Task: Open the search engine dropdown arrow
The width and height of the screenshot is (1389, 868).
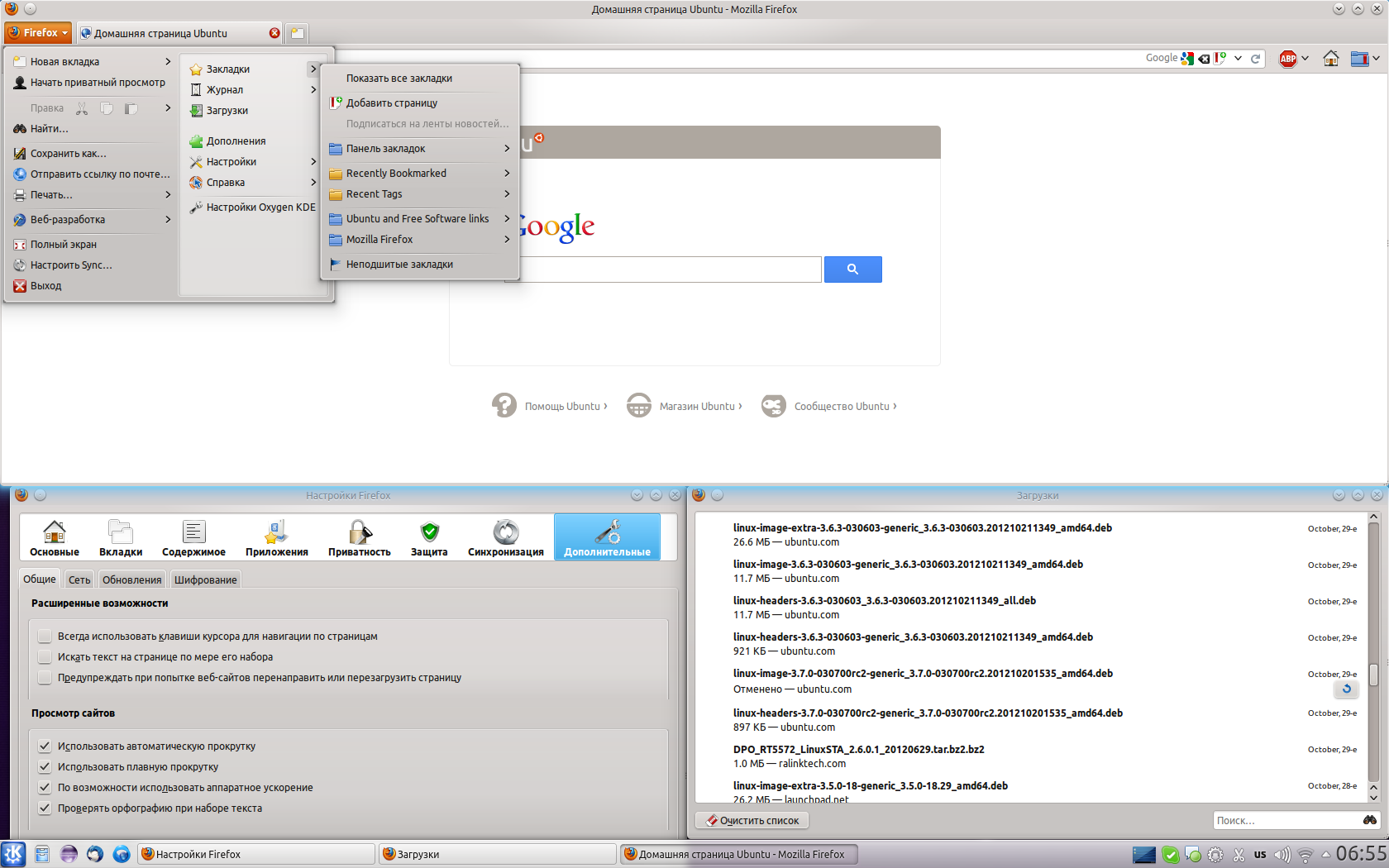Action: 1238,59
